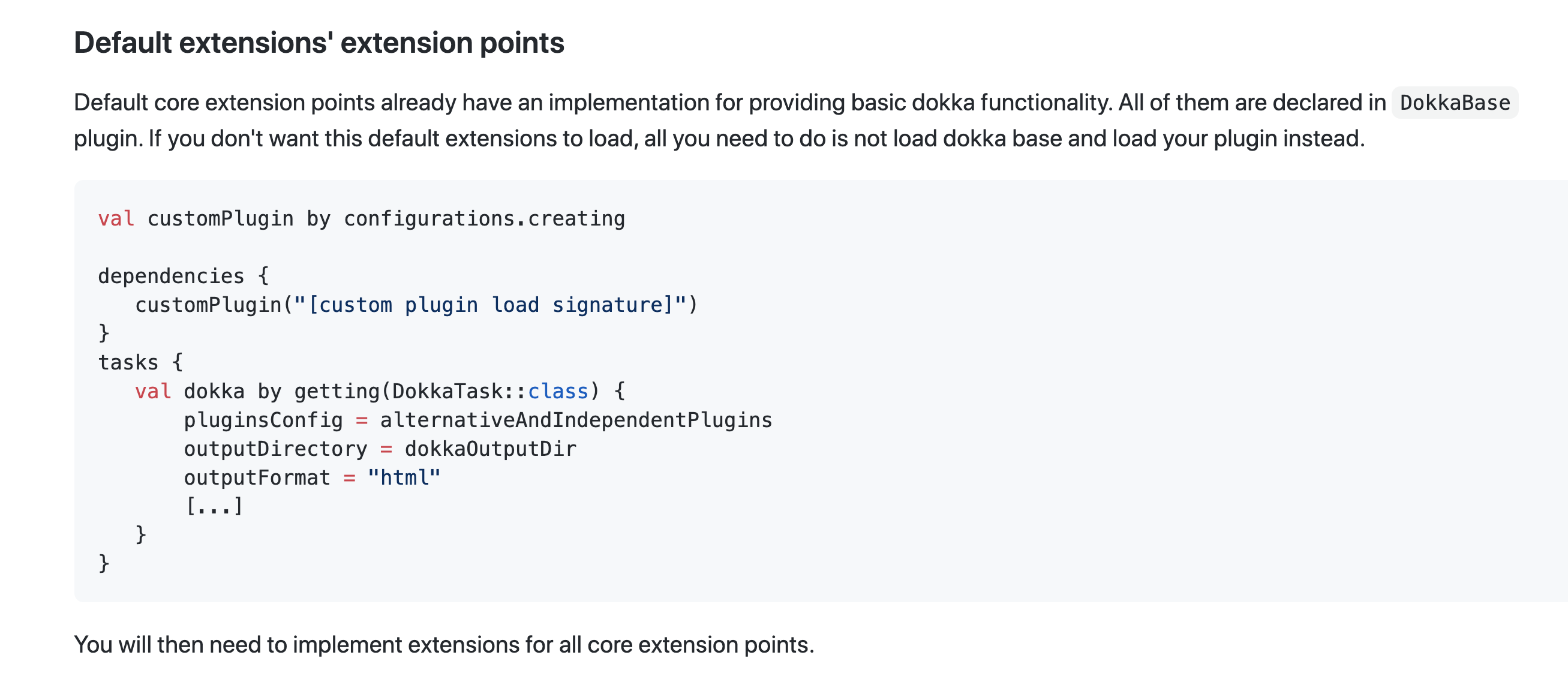Click the '[...]' placeholder in code
Image resolution: width=1568 pixels, height=679 pixels.
coord(214,506)
